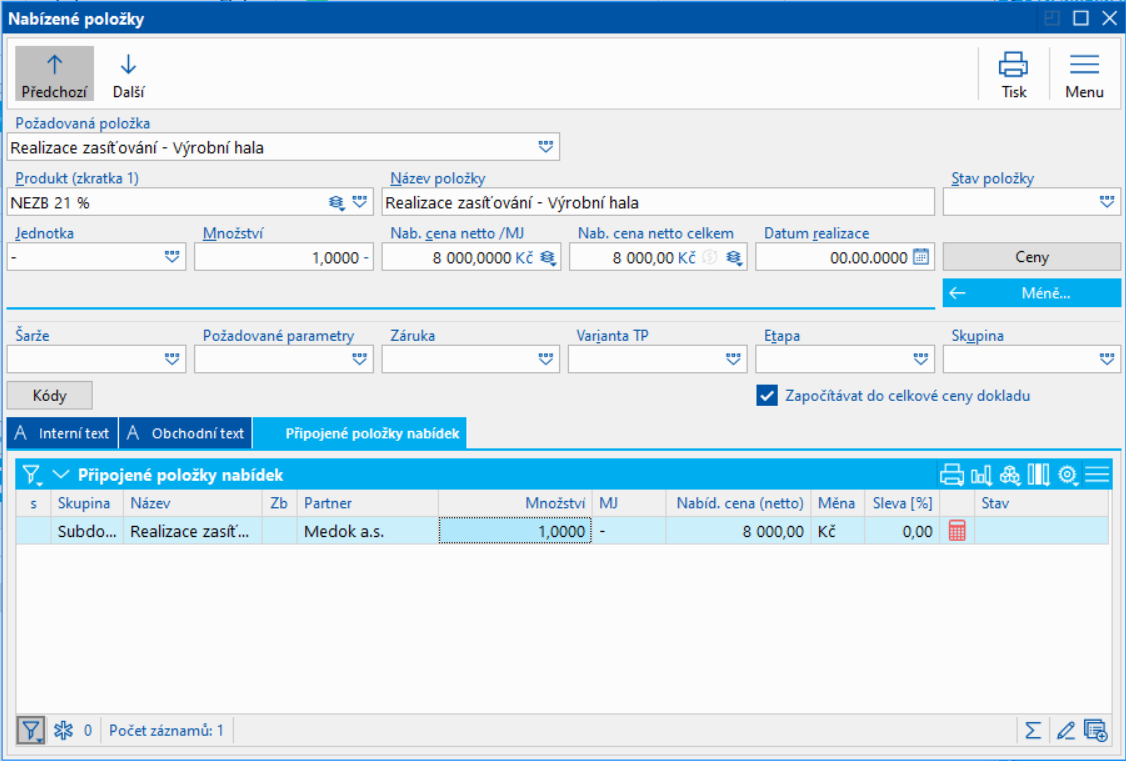Switch to Interní text tab

pyautogui.click(x=62, y=434)
